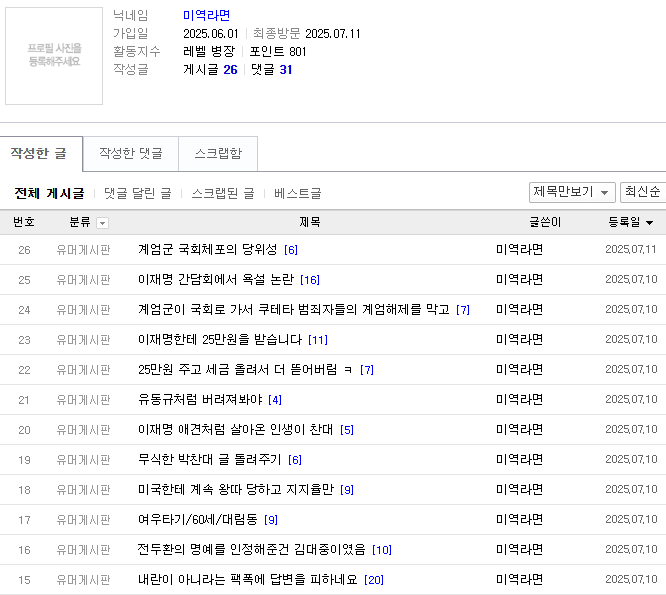Open the 스크랩함 tab

[x=218, y=154]
